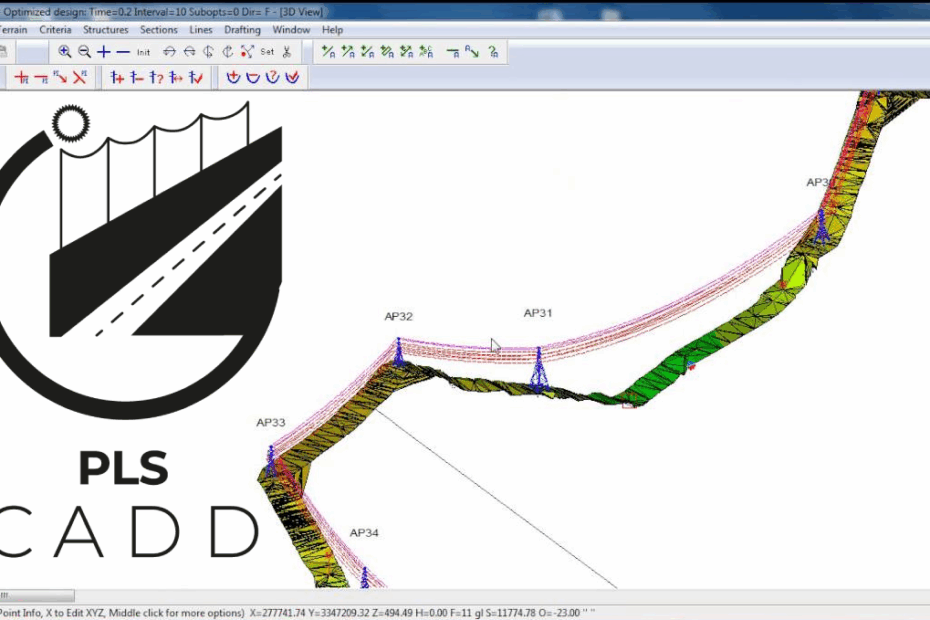This screenshot has width=930, height=620.
Task: Click the first blue sag section icon
Action: click(233, 78)
